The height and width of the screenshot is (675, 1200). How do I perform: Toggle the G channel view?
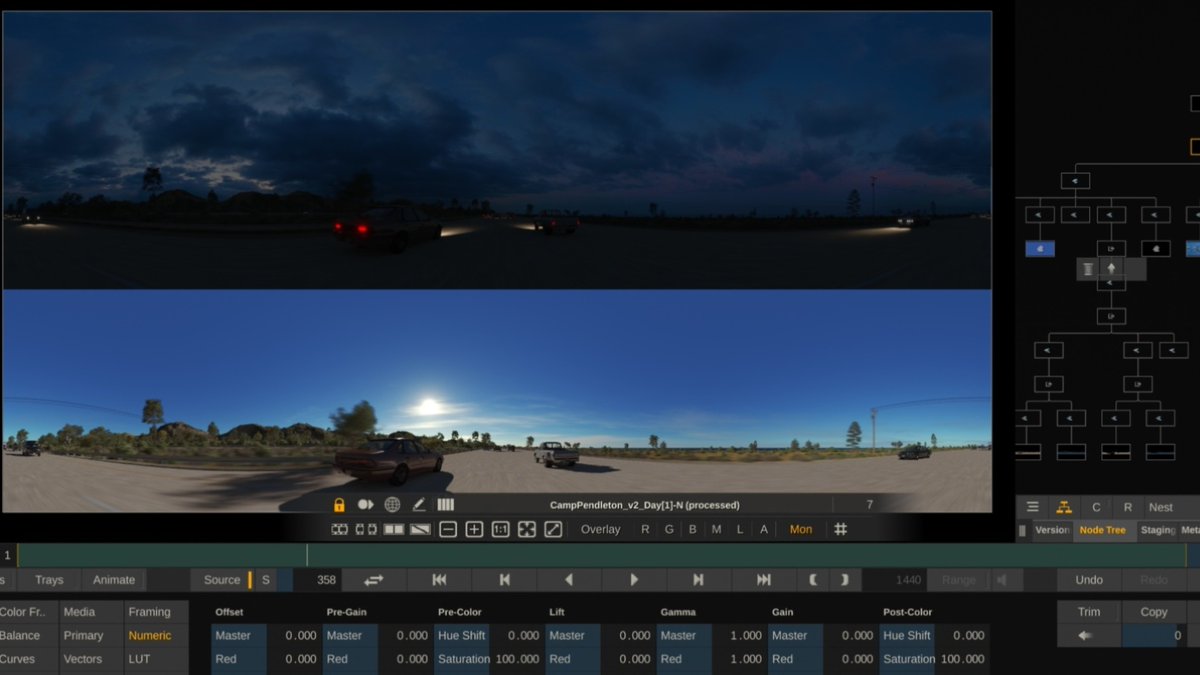669,529
